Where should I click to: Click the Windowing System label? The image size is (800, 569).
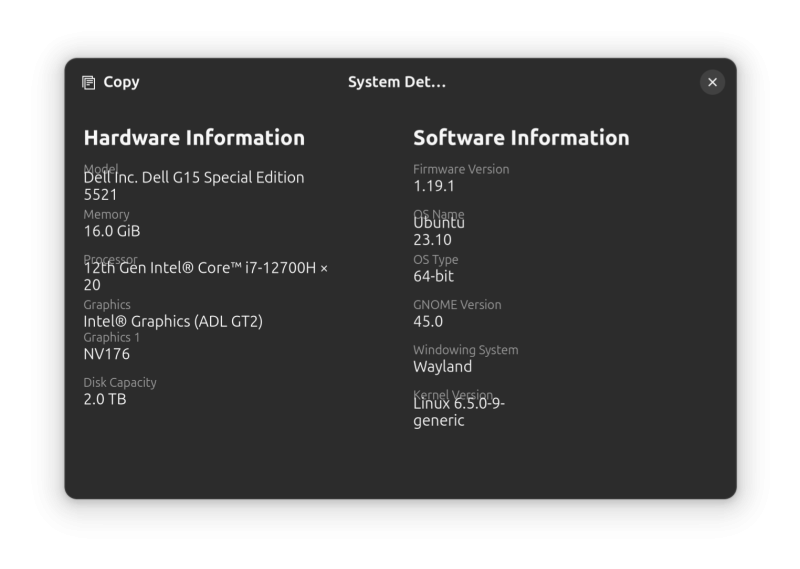(466, 350)
